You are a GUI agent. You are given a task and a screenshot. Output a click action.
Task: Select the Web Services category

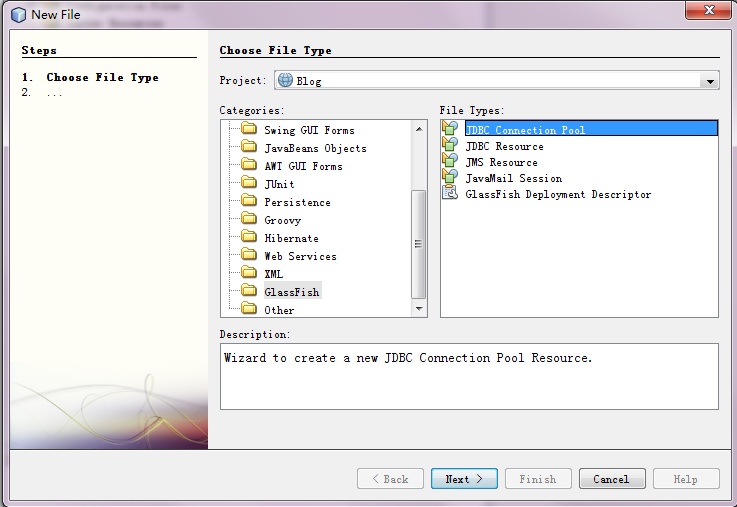coord(300,257)
